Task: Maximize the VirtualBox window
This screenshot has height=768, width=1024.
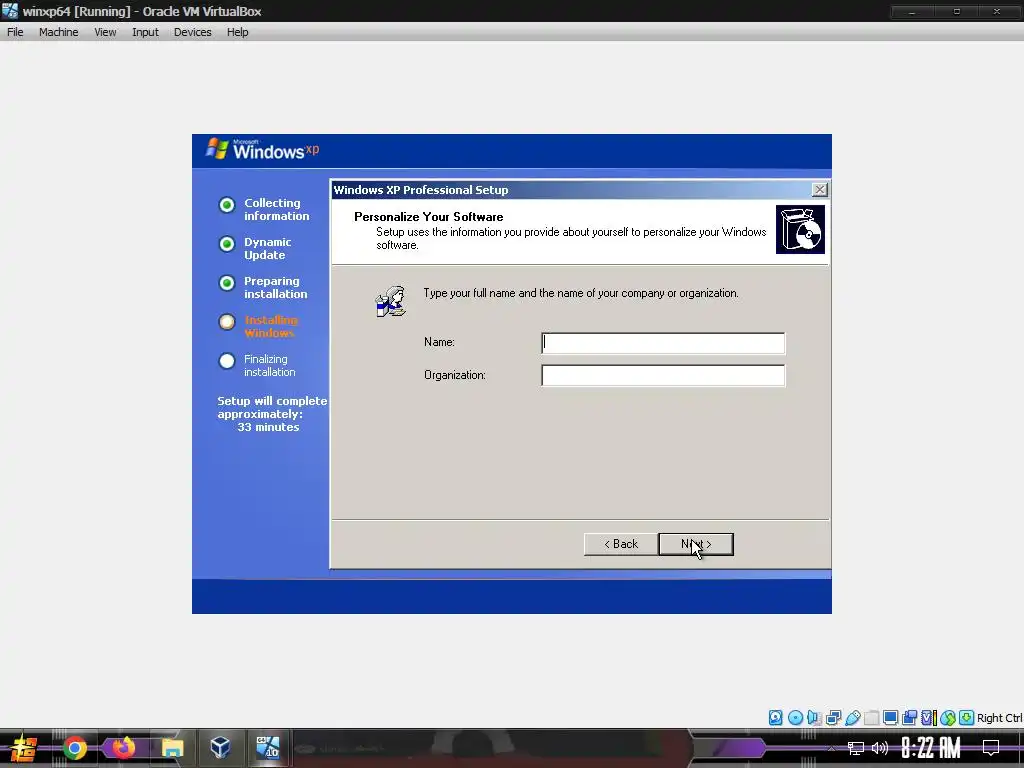Action: [956, 11]
